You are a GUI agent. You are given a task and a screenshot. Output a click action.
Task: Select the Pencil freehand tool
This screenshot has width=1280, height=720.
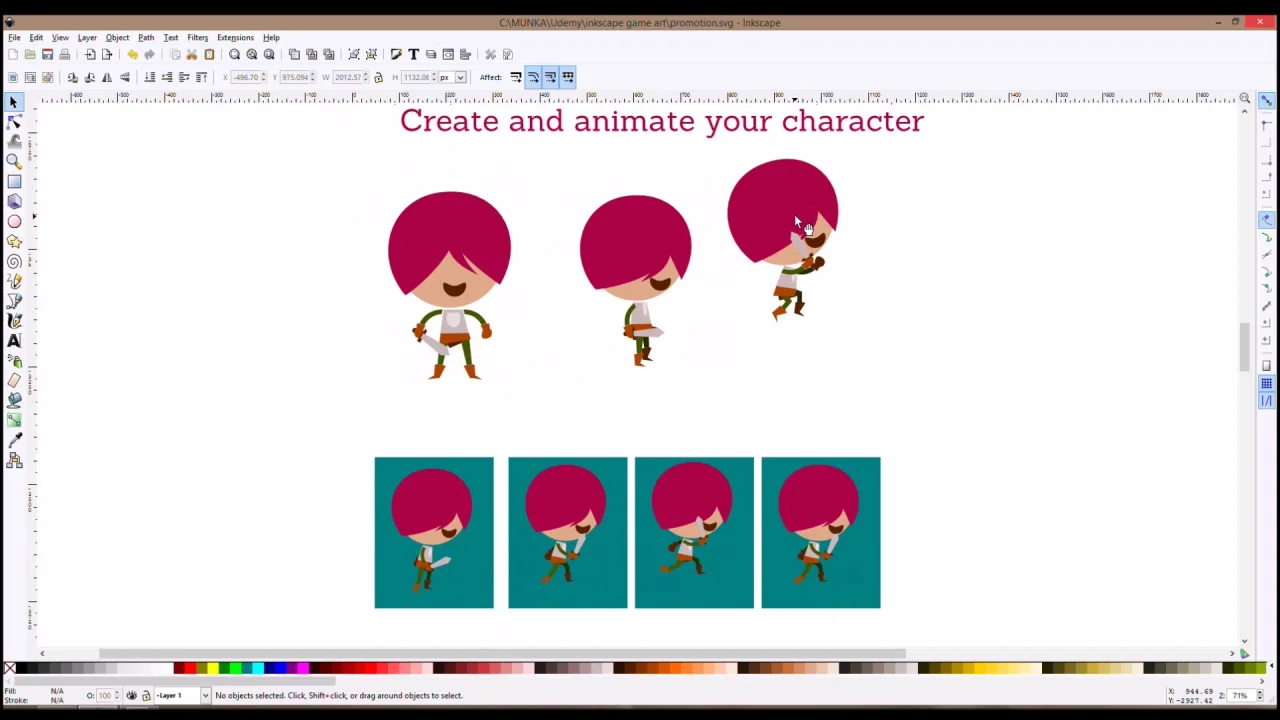(x=14, y=282)
